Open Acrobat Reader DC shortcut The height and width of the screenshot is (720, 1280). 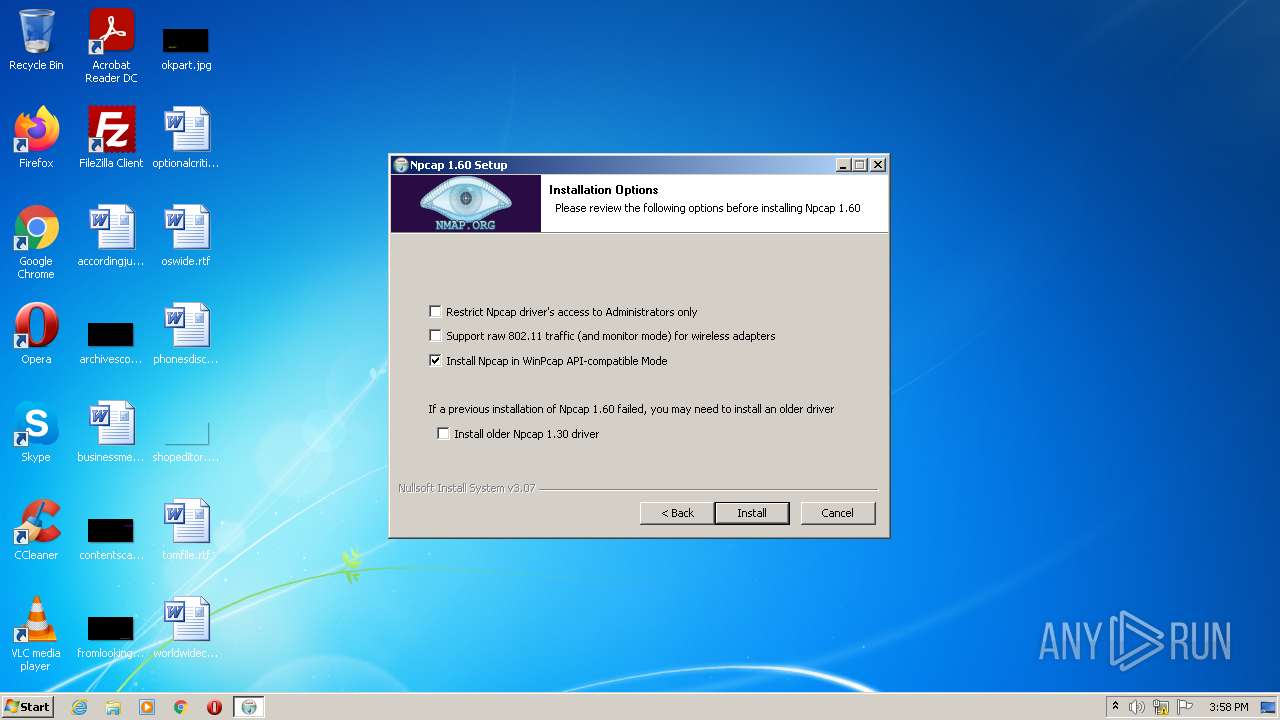(x=111, y=46)
